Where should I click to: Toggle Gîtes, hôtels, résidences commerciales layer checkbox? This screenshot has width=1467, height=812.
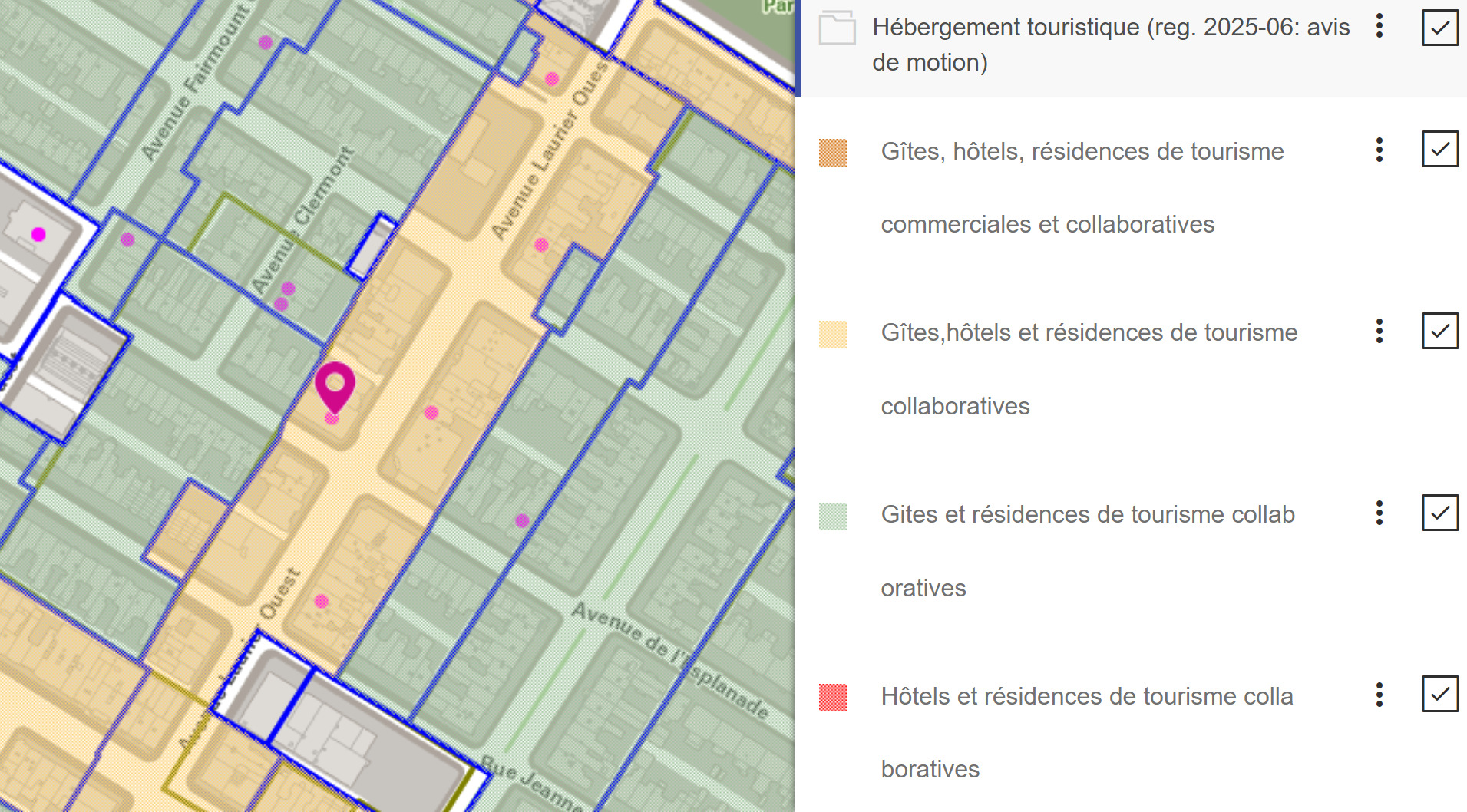coord(1440,149)
